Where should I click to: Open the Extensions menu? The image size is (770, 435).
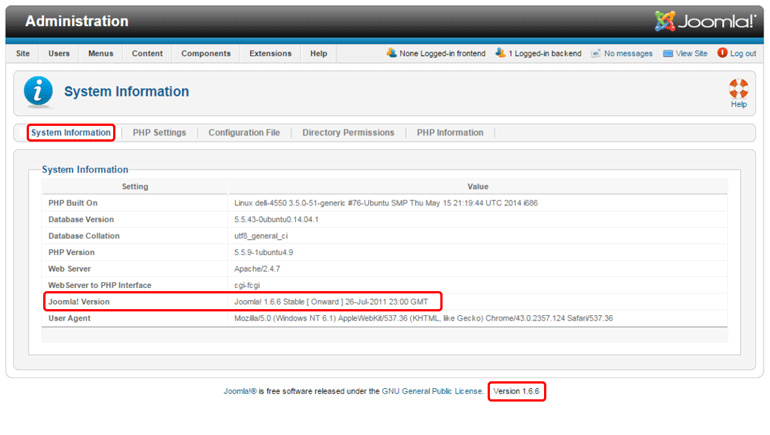270,53
